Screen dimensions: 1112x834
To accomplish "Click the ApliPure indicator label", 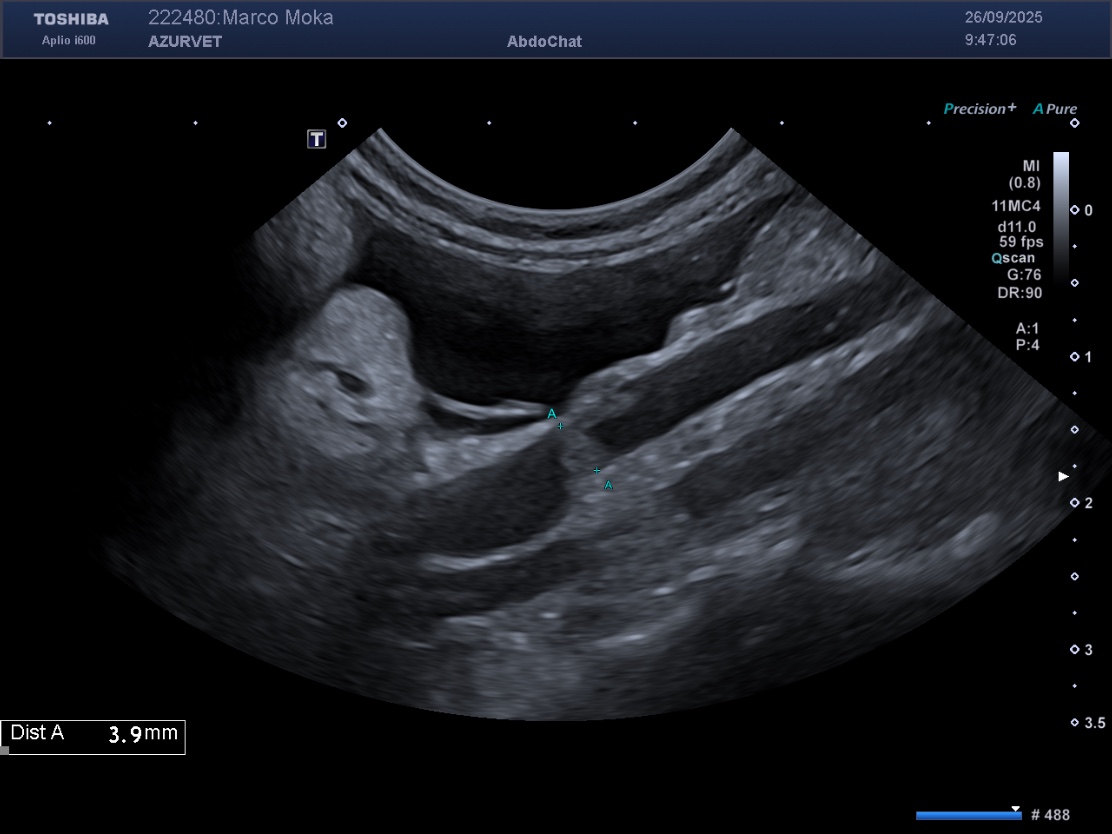I will coord(1055,109).
